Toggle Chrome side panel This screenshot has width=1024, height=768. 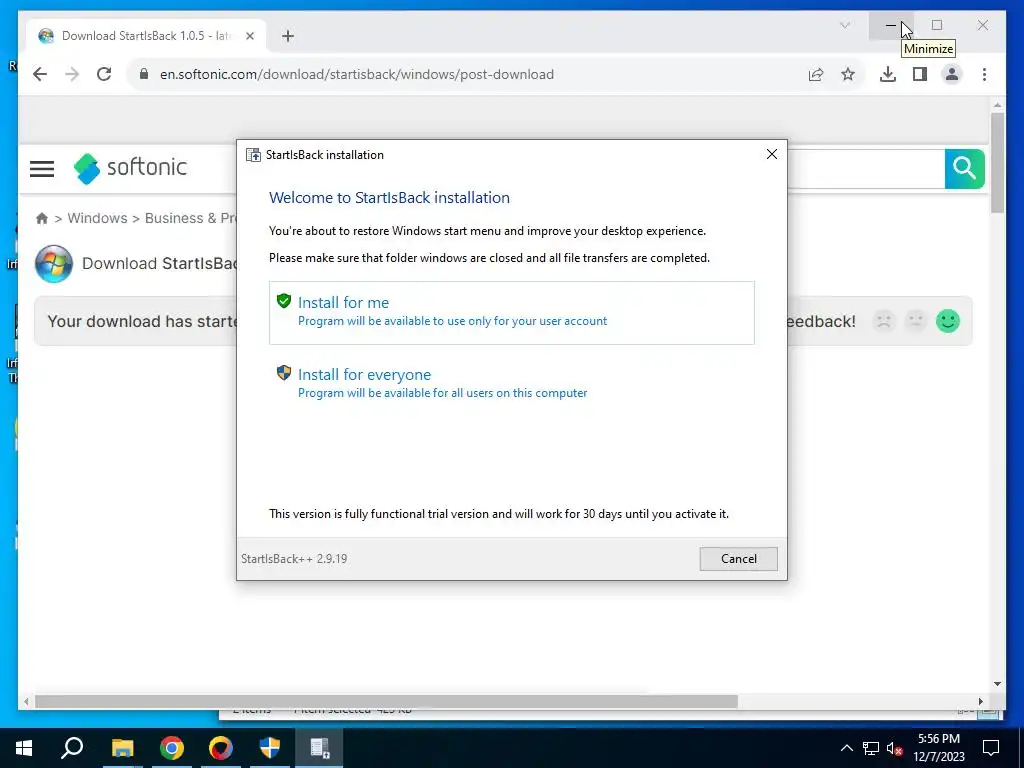(920, 74)
